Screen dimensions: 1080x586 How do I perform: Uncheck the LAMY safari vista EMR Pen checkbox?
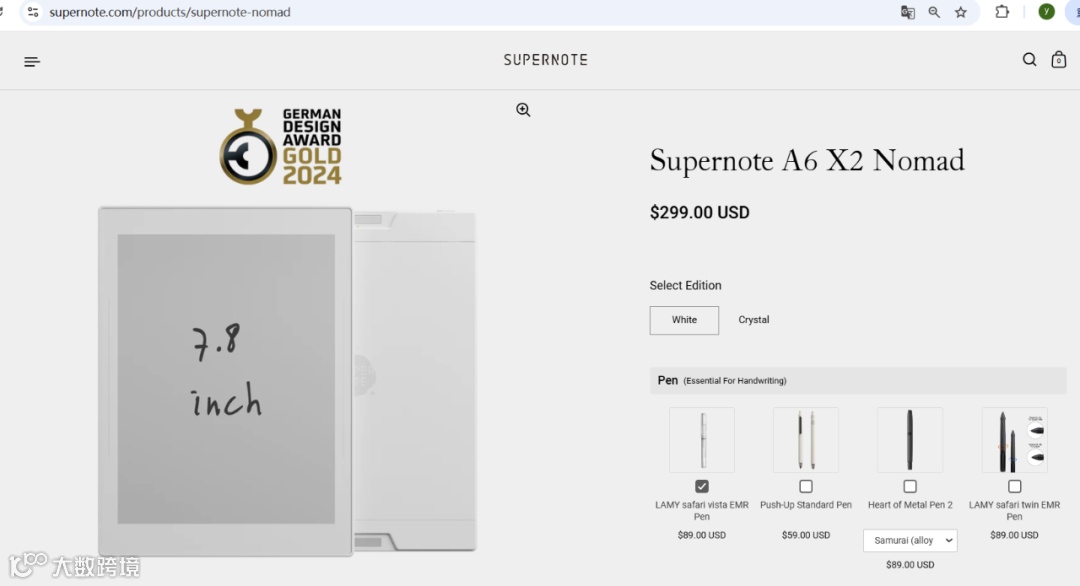702,486
